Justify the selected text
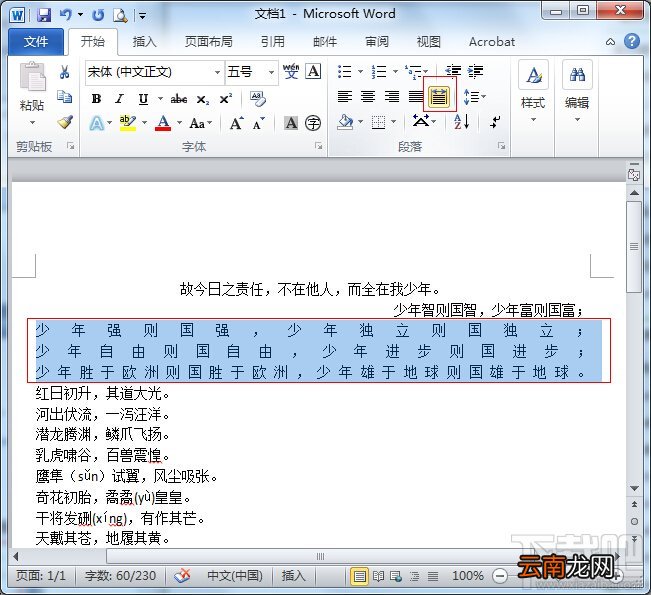 416,97
